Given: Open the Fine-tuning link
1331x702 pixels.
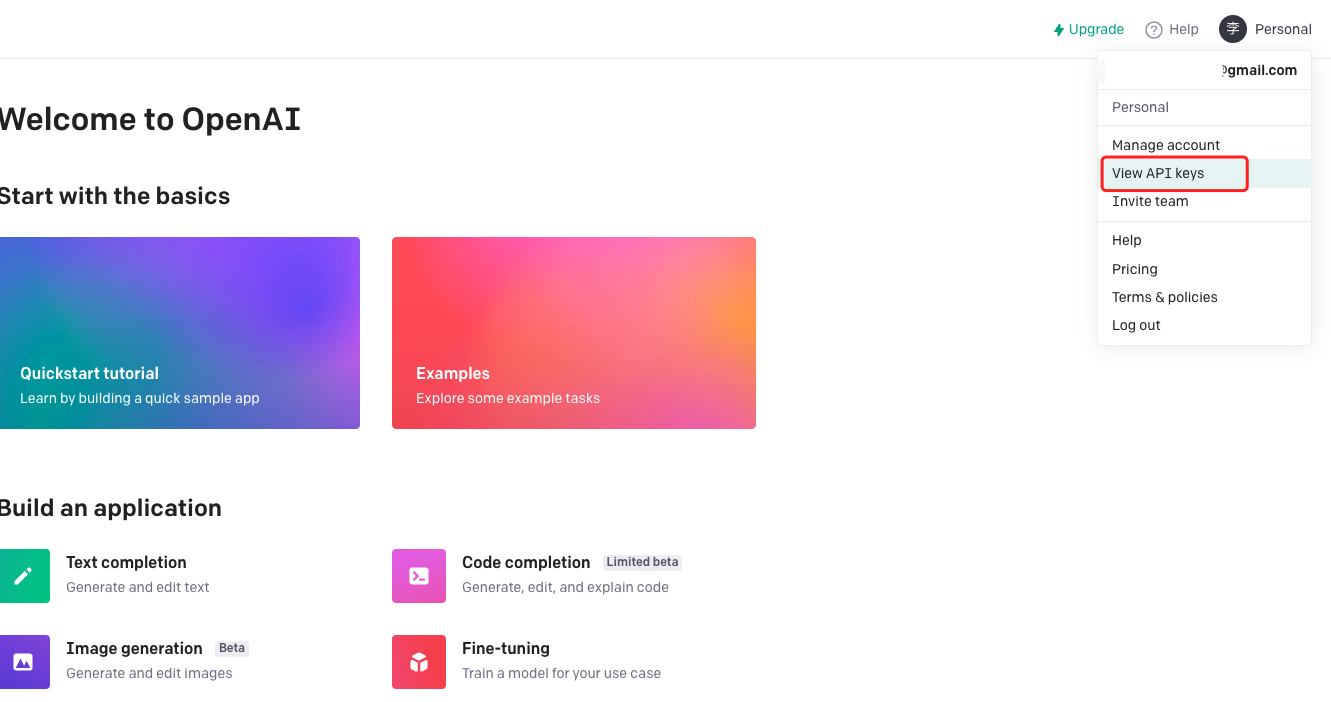Looking at the screenshot, I should coord(506,649).
